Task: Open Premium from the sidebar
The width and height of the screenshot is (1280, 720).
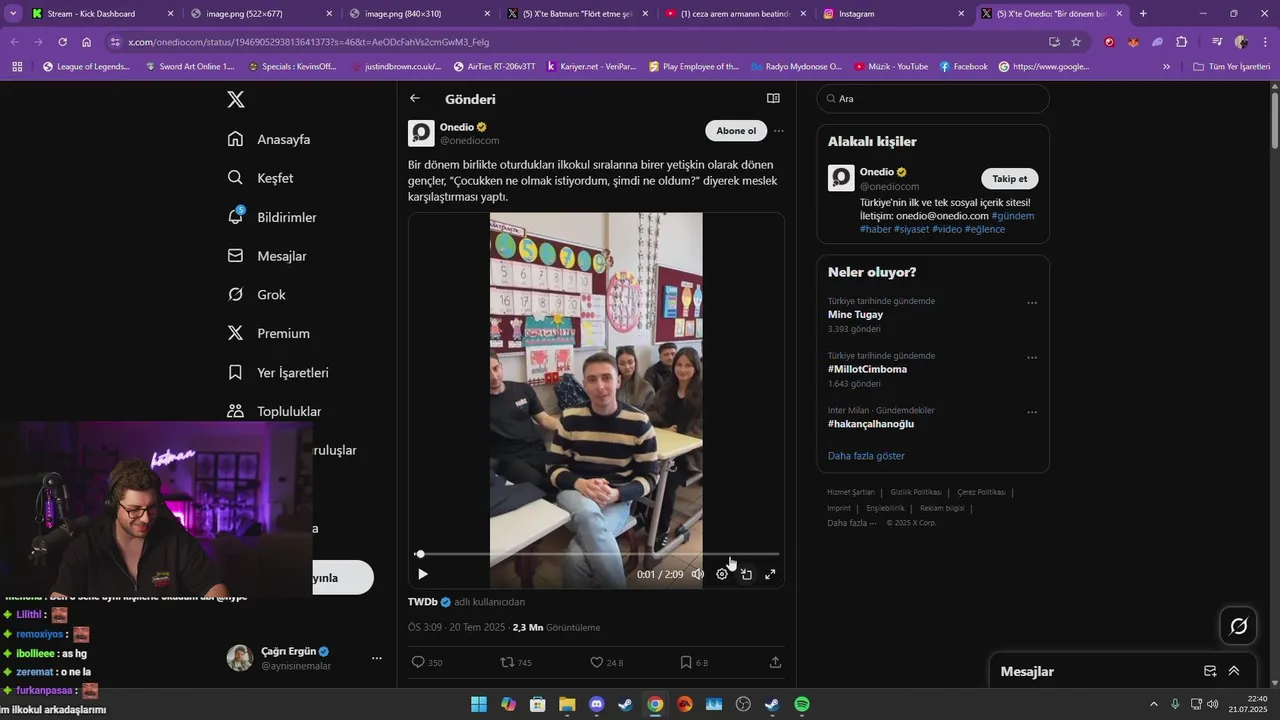Action: pyautogui.click(x=268, y=333)
